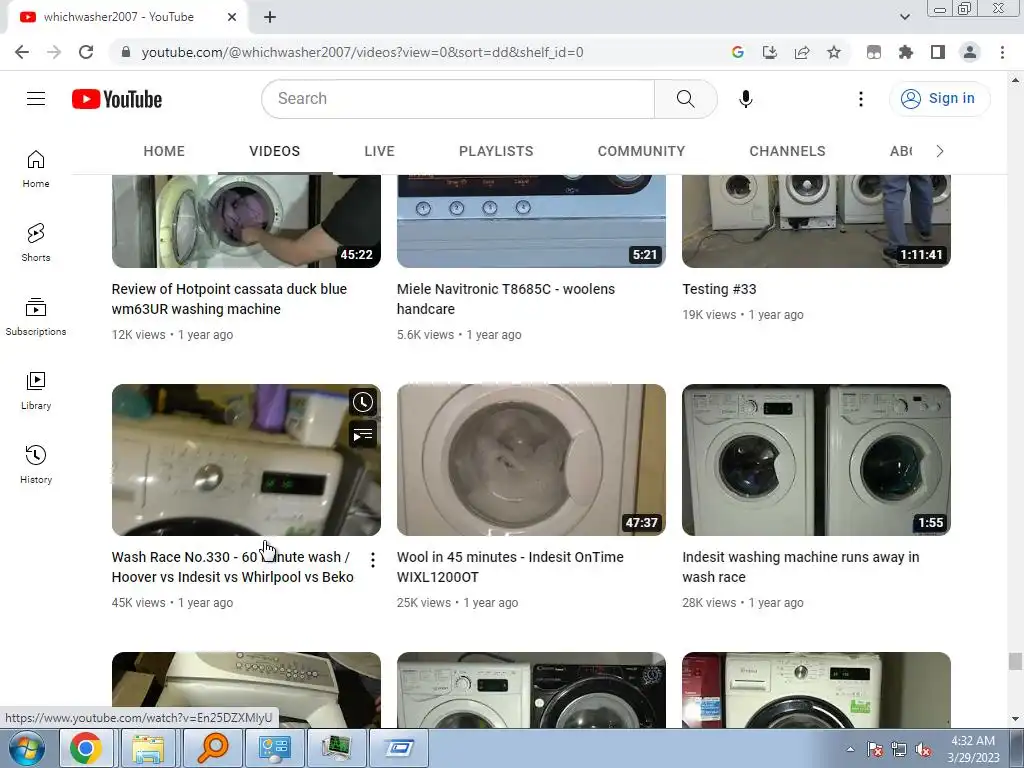
Task: Open the COMMUNITY channel tab
Action: tap(641, 152)
